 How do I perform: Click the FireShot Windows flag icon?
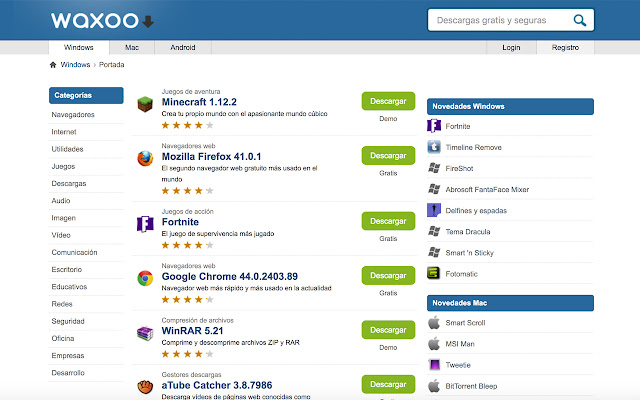434,168
